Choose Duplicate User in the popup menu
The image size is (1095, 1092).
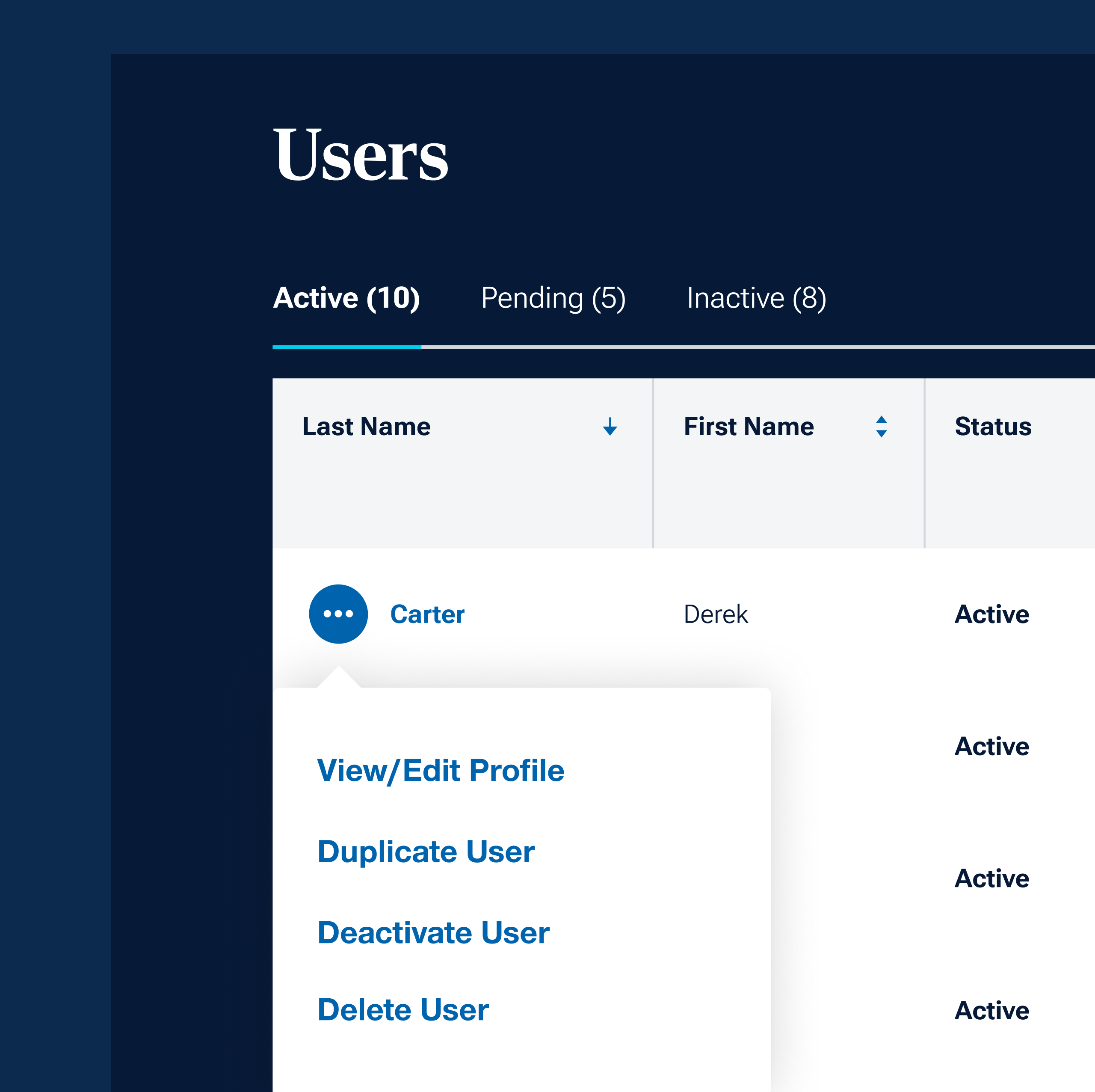tap(426, 852)
